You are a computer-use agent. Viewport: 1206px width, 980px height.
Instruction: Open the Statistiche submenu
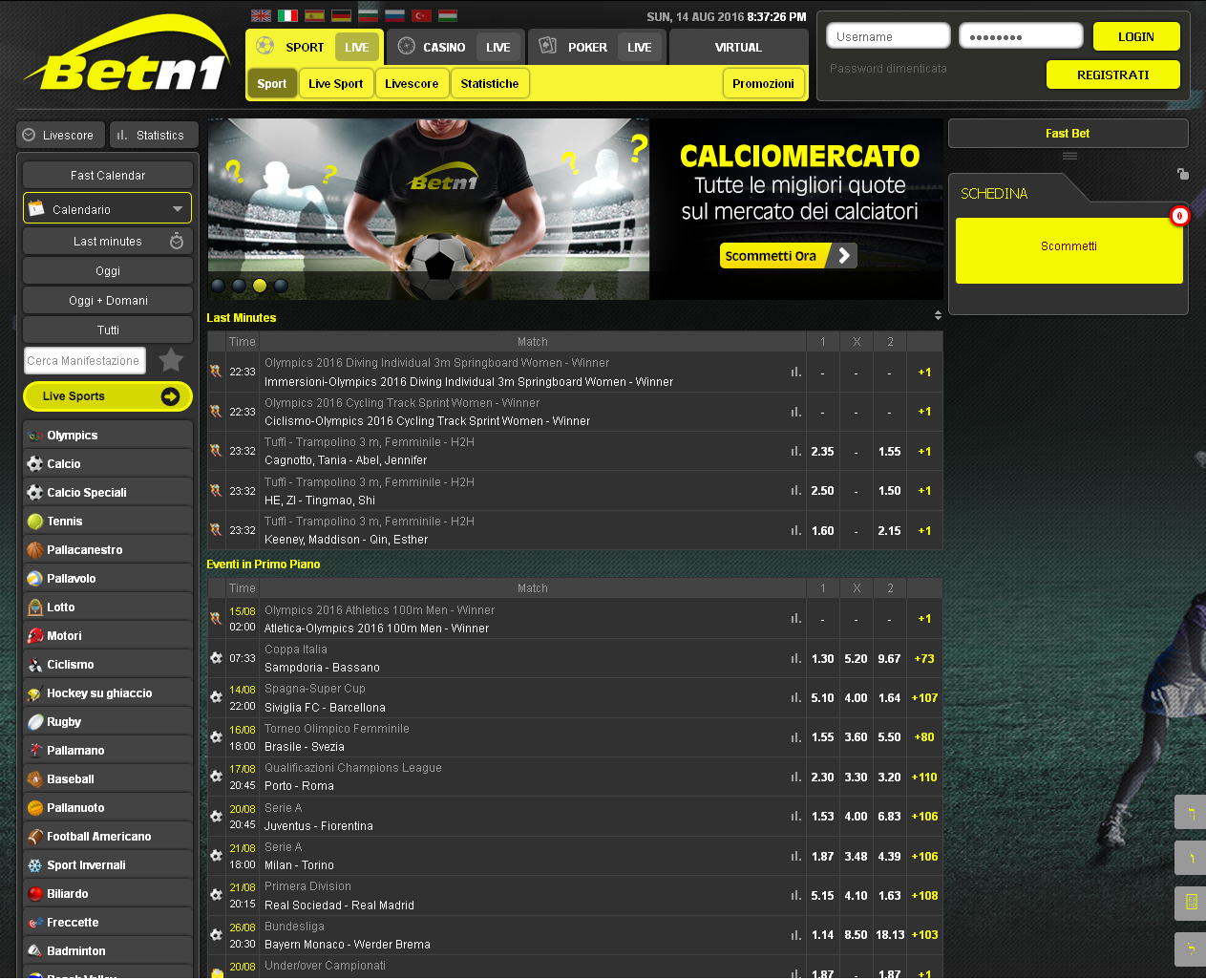tap(490, 83)
